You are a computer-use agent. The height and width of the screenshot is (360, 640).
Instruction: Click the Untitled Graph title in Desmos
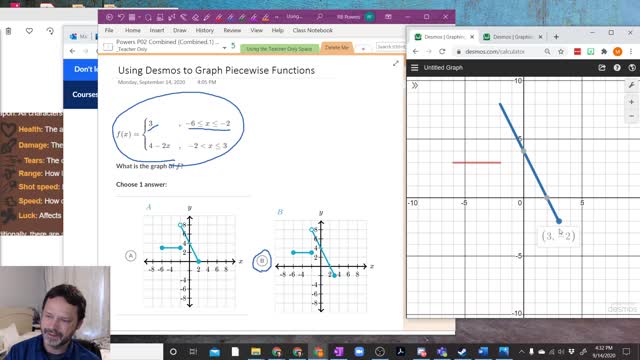coord(443,67)
